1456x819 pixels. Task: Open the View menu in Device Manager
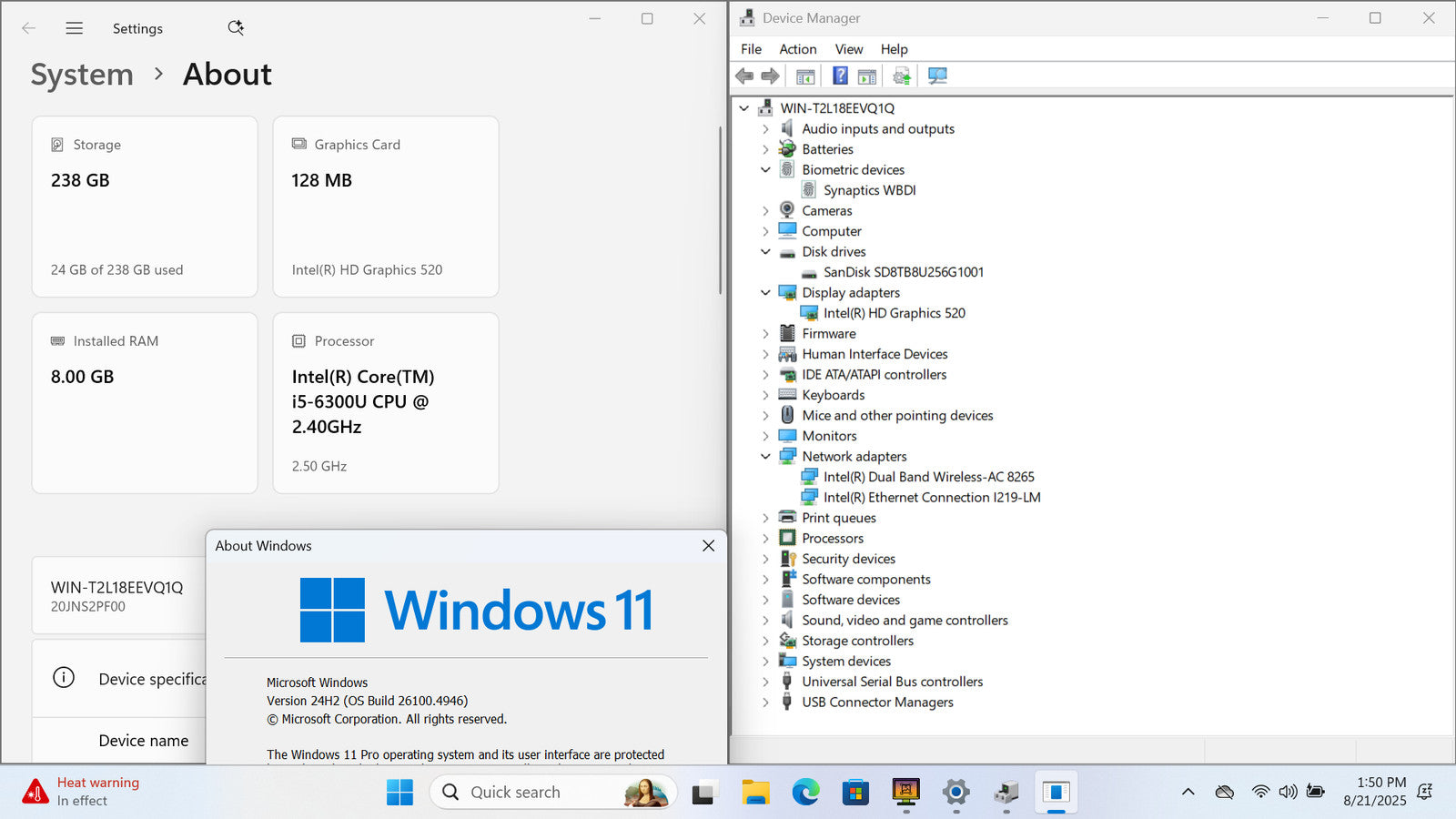(848, 49)
